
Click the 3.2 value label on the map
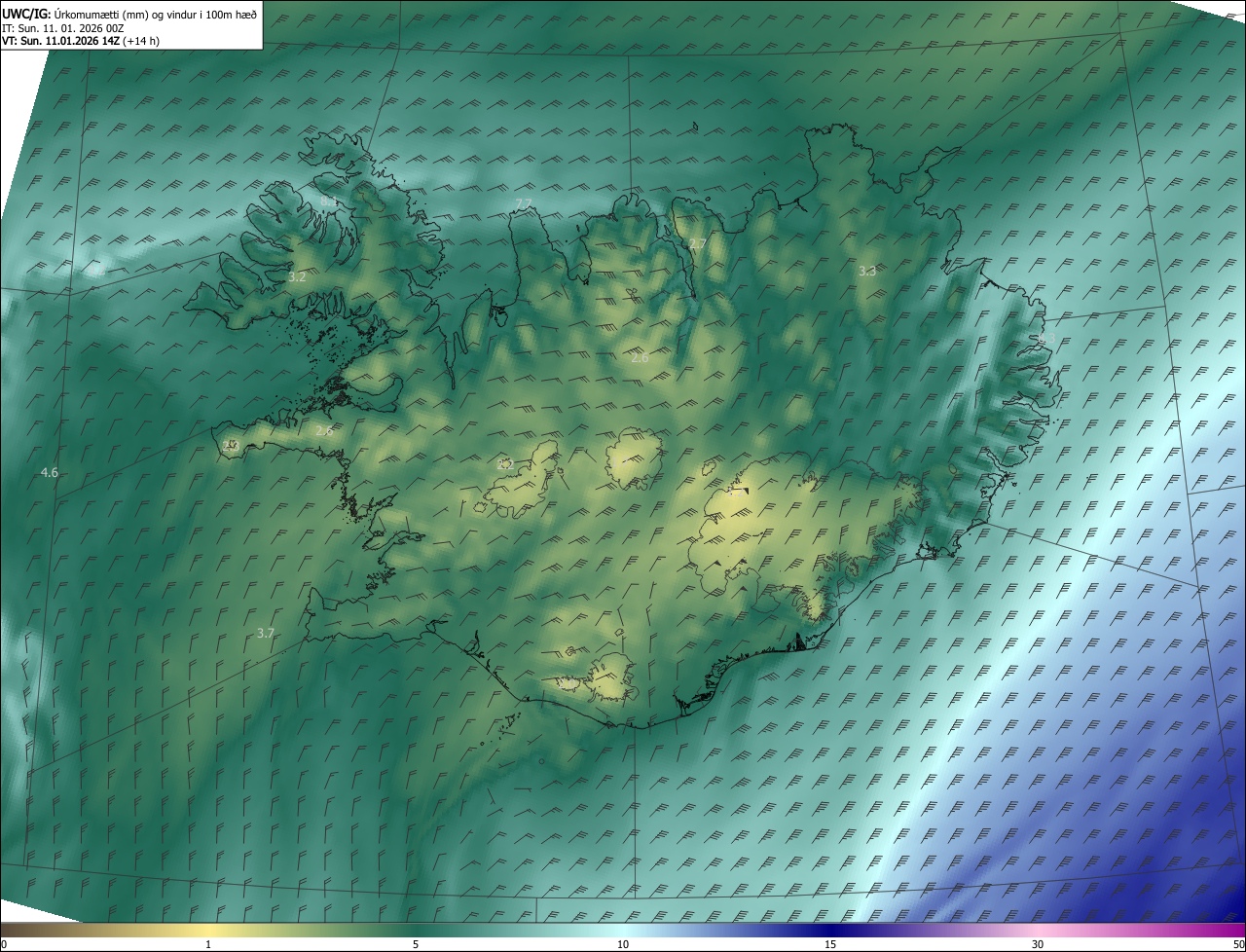(297, 277)
